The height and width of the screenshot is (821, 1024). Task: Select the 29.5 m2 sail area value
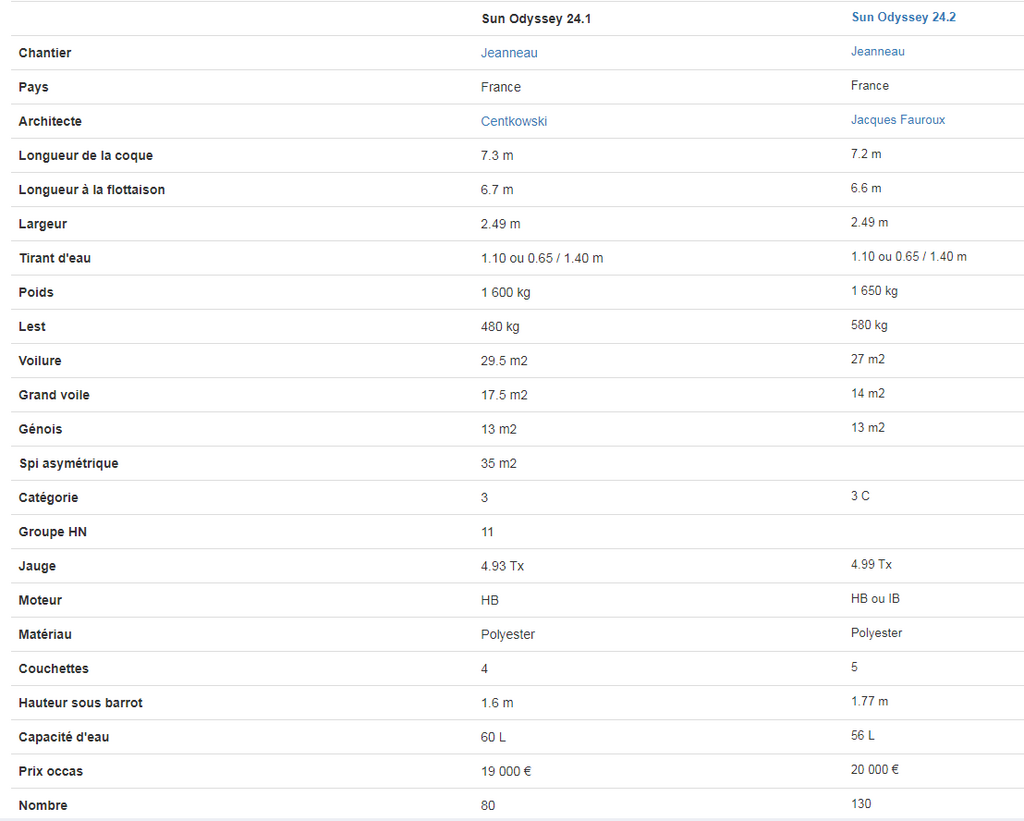click(504, 361)
